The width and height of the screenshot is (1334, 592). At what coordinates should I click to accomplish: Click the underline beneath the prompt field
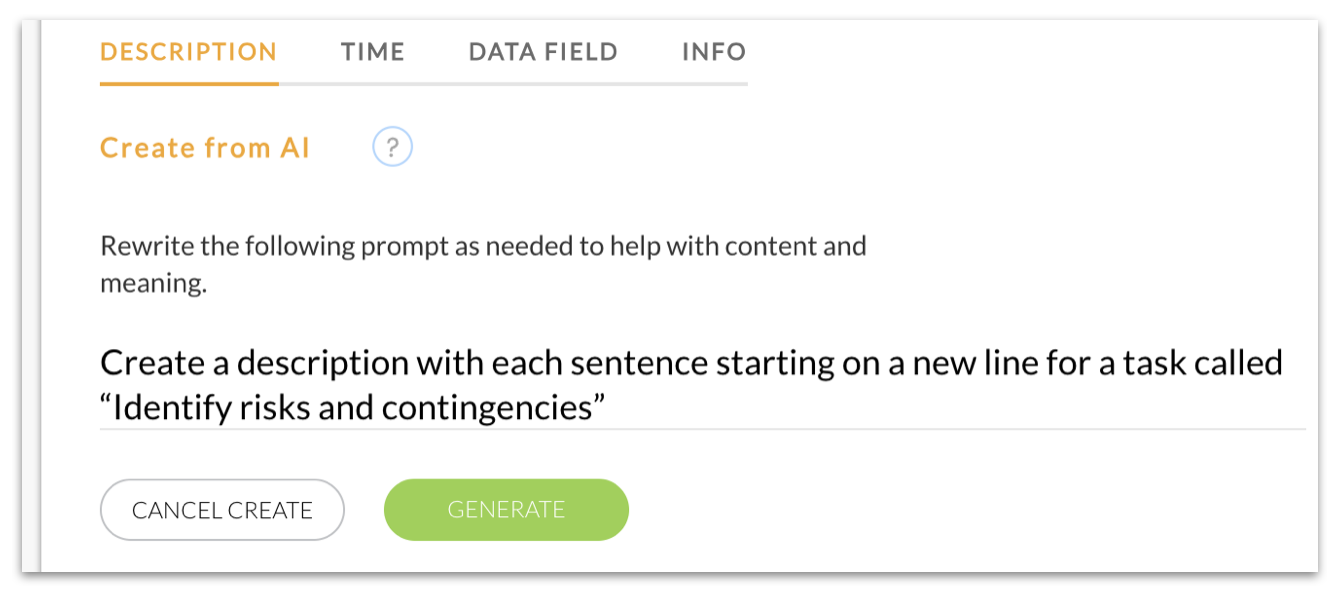702,429
